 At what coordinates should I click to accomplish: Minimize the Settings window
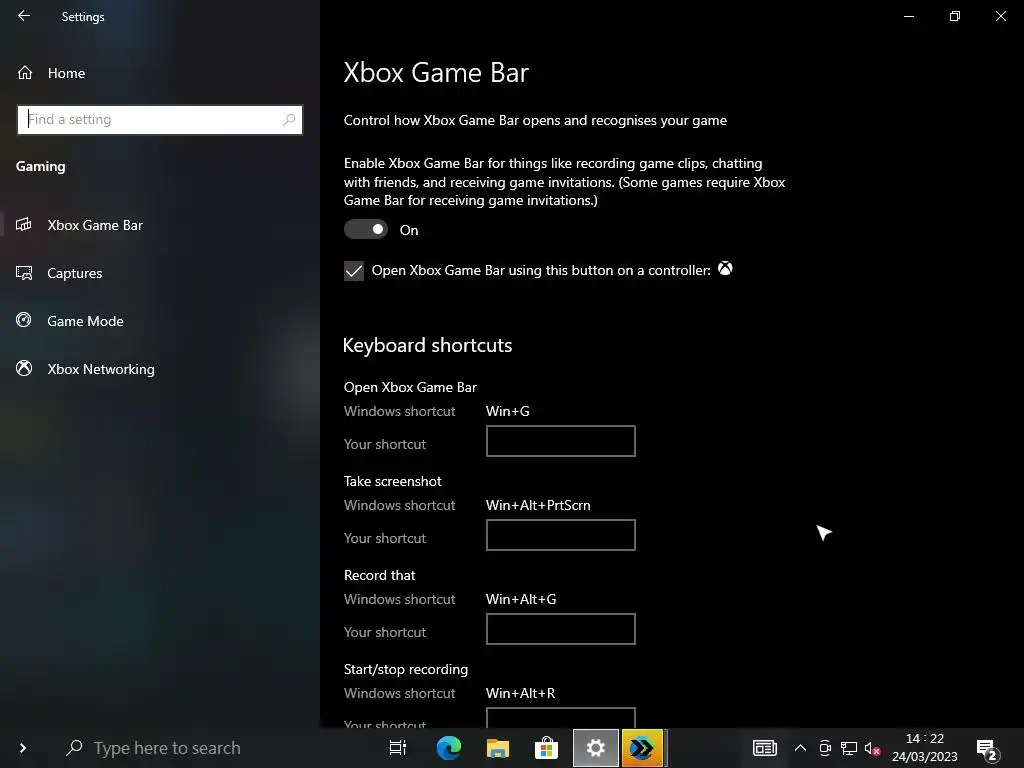tap(908, 16)
